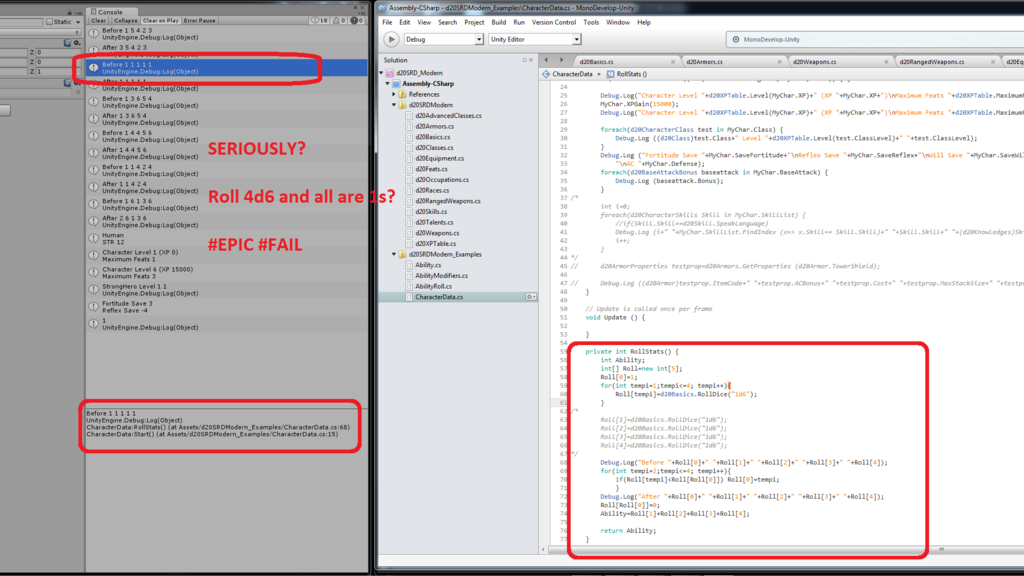The width and height of the screenshot is (1024, 576).
Task: Click the Assembly-CSharp project icon
Action: click(x=396, y=84)
